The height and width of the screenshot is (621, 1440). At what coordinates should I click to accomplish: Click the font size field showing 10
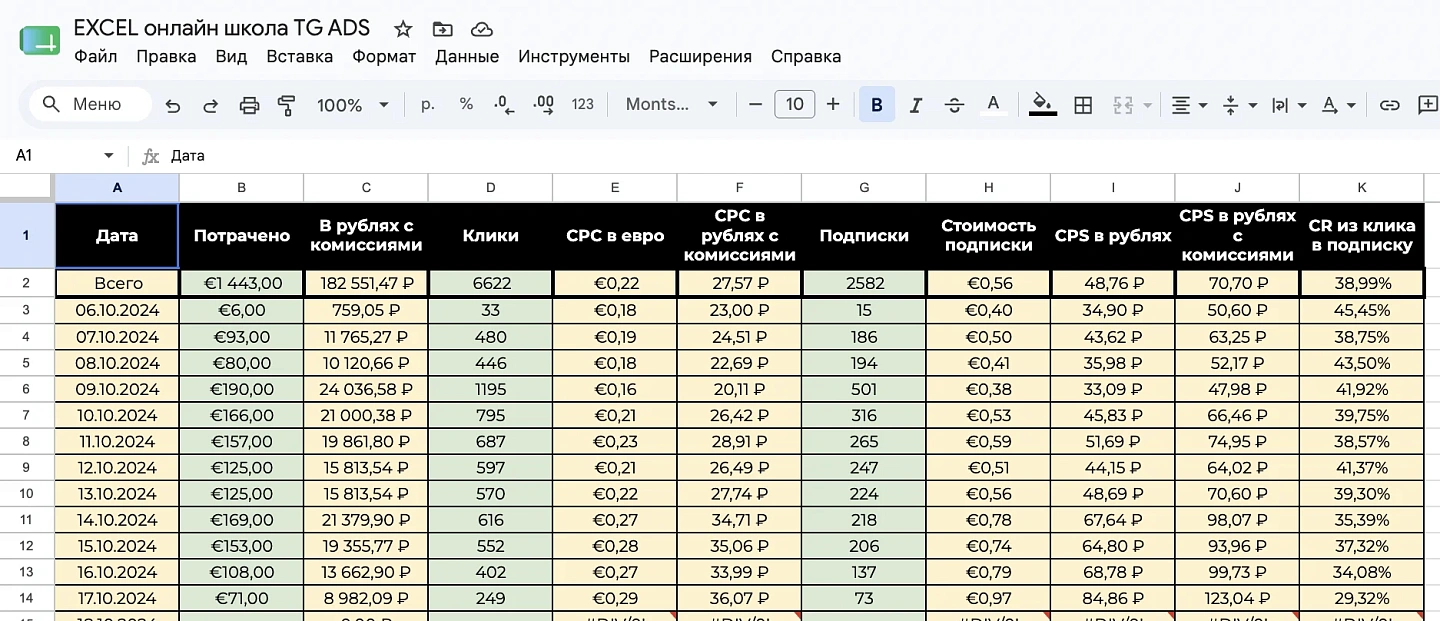point(795,104)
